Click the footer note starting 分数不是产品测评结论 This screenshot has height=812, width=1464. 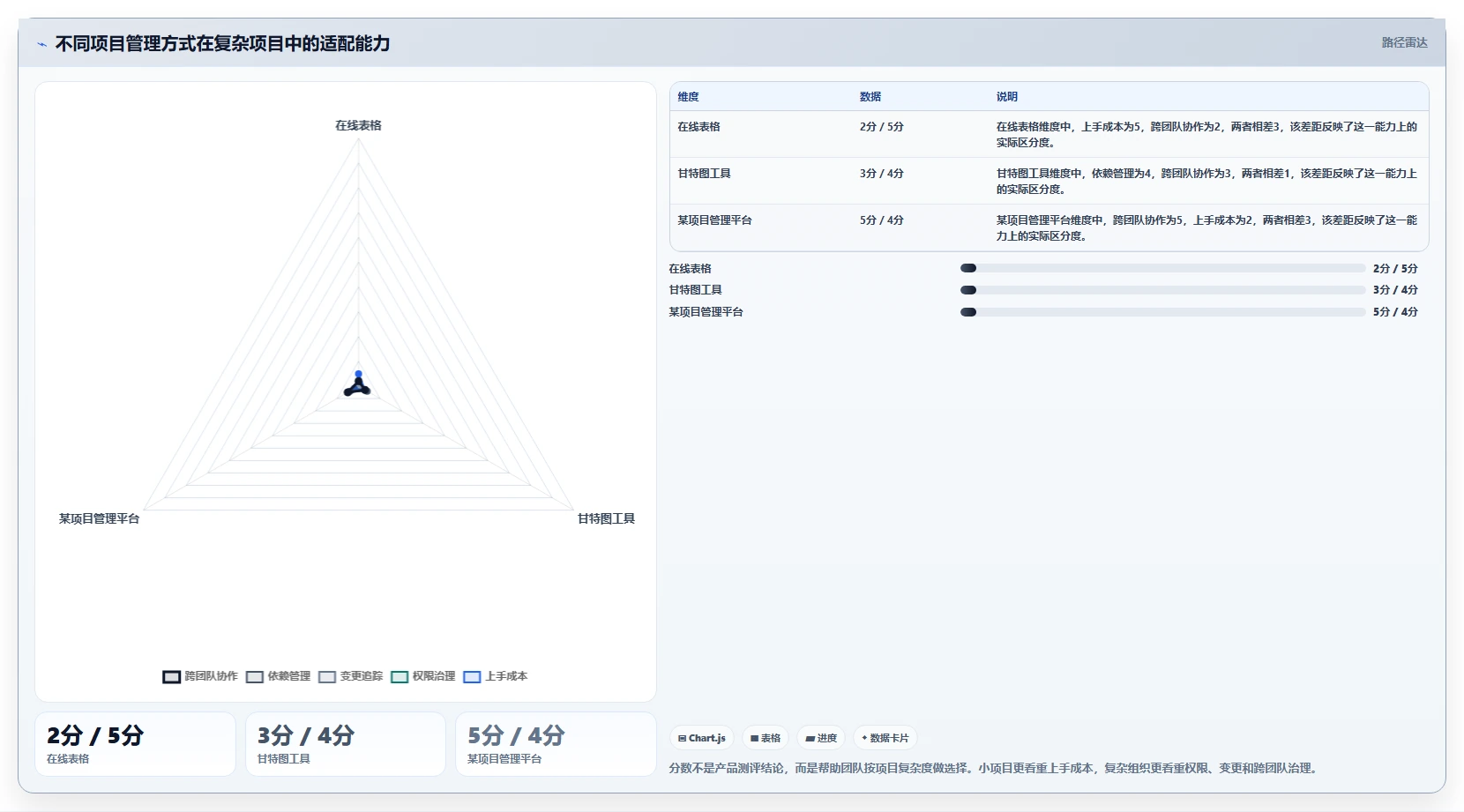[x=995, y=769]
